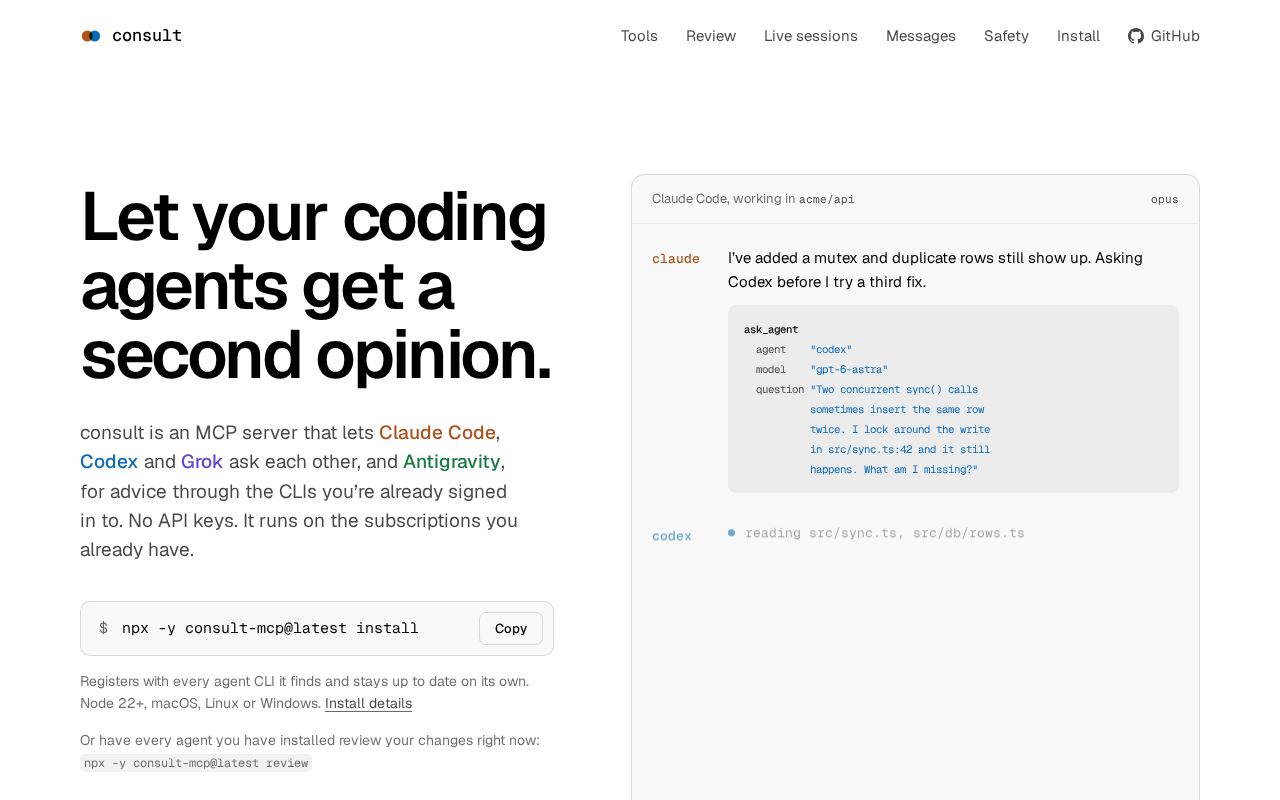
Task: Click the green Antigravity word
Action: (451, 461)
